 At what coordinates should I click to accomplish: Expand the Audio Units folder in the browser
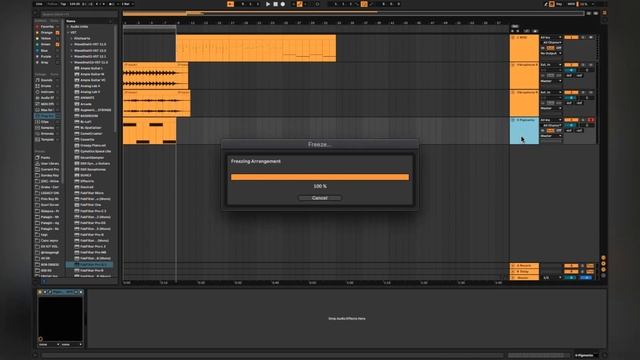point(68,27)
